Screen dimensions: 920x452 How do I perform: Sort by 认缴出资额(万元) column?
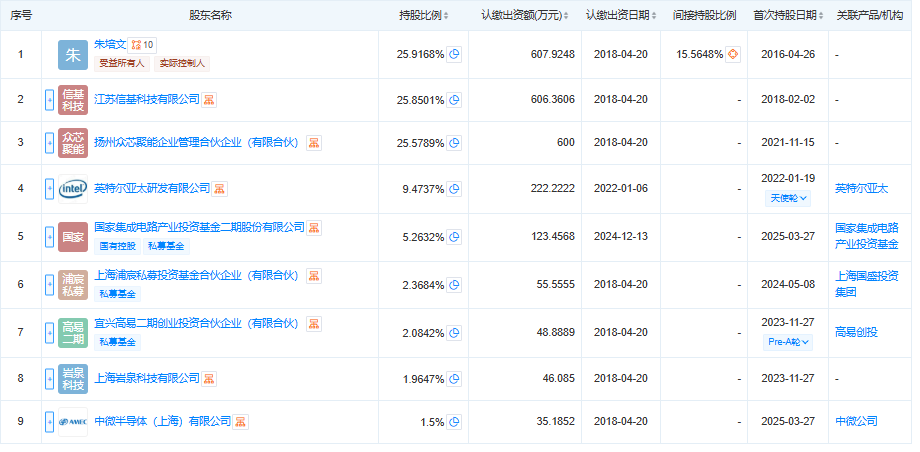pos(525,15)
